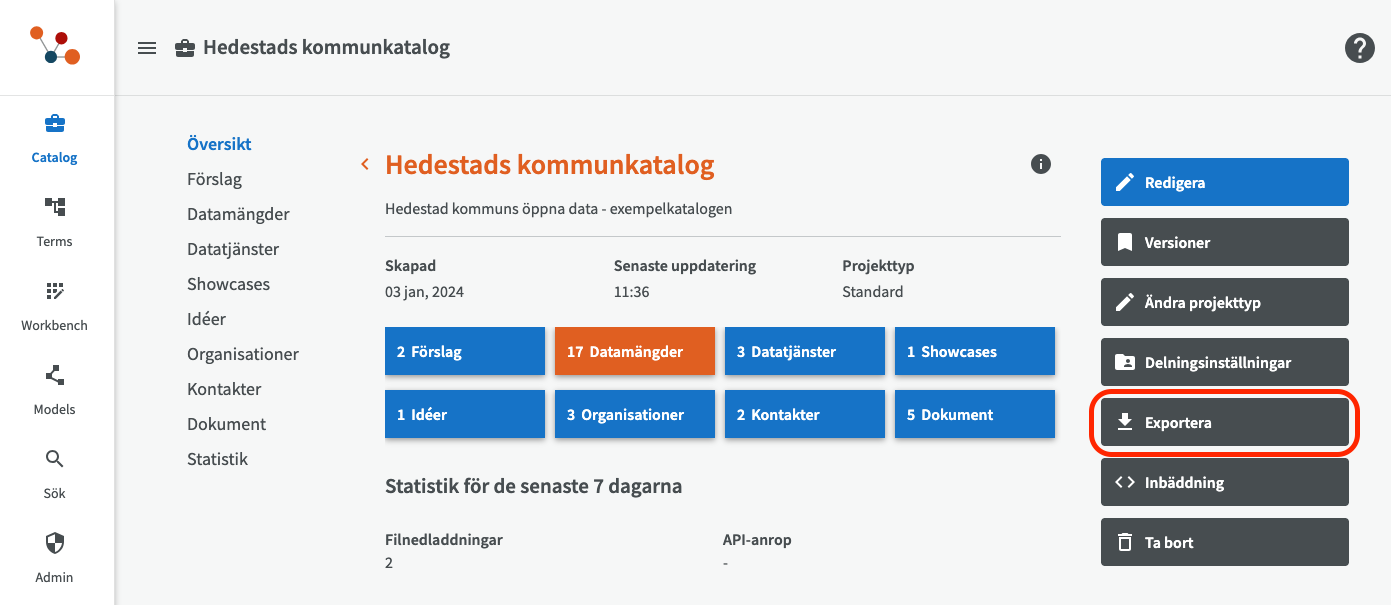Open the 5 Dokument tile
The width and height of the screenshot is (1391, 605).
click(974, 415)
